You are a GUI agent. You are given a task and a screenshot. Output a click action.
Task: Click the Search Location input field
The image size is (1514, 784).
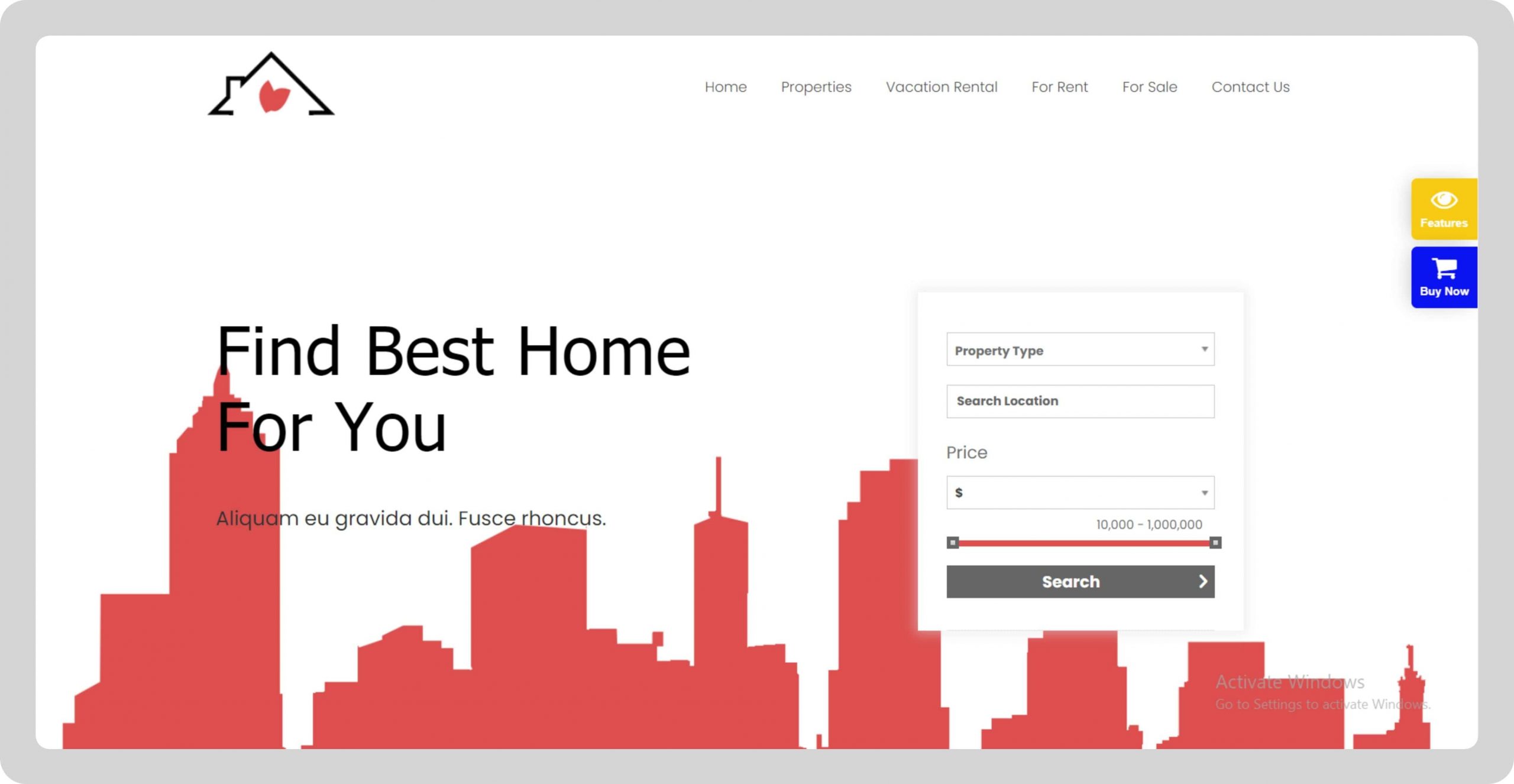coord(1081,400)
